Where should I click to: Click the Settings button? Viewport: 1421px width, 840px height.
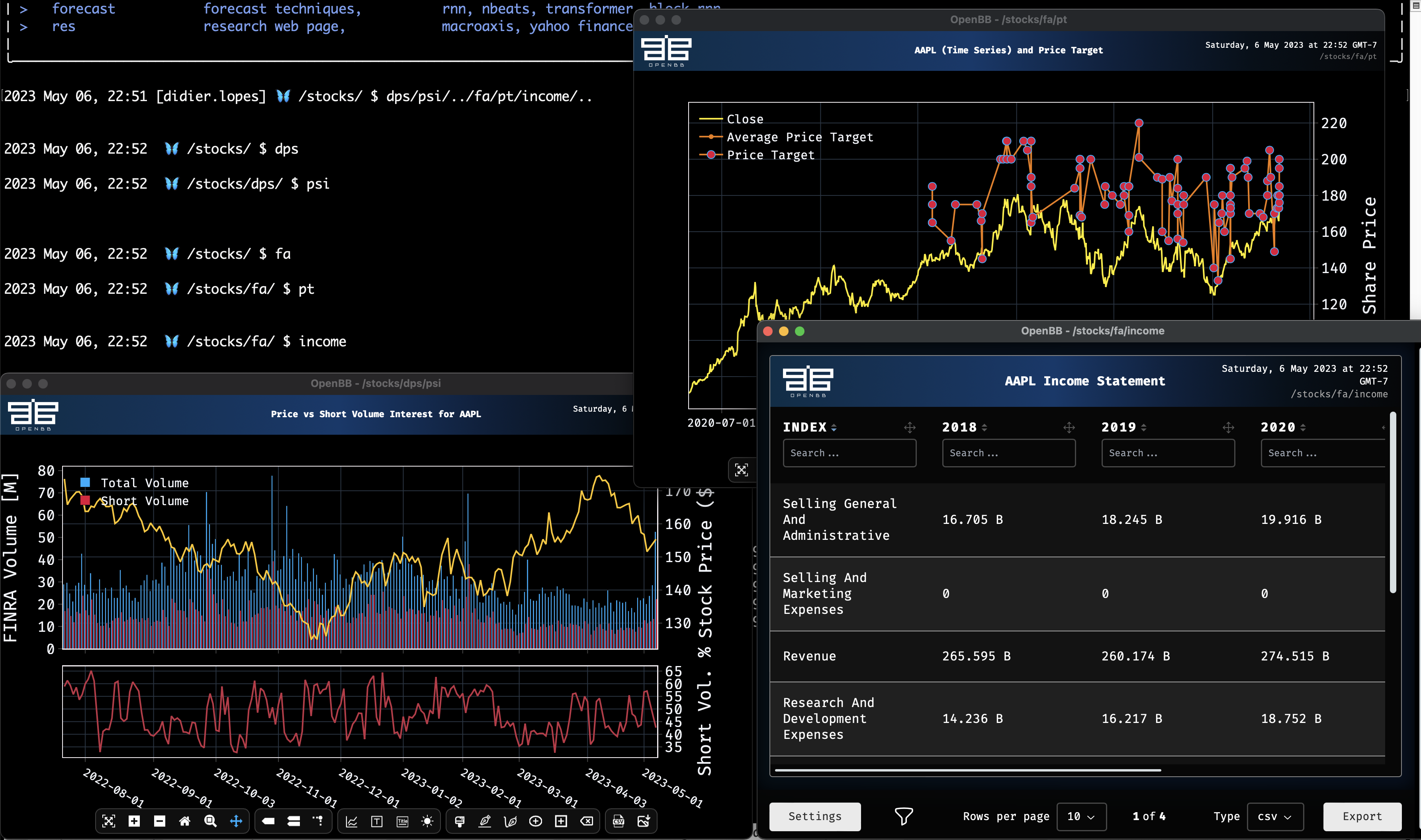[815, 816]
